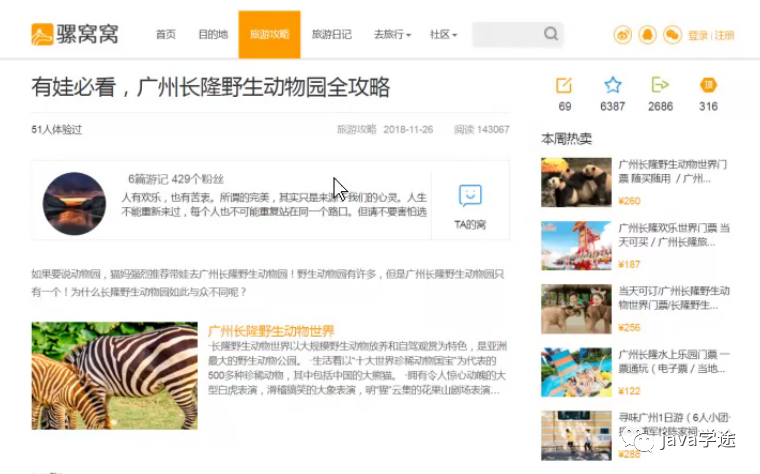Open the 当天可订 野生动物世界门票 link
Image resolution: width=760 pixels, height=474 pixels.
(x=674, y=298)
